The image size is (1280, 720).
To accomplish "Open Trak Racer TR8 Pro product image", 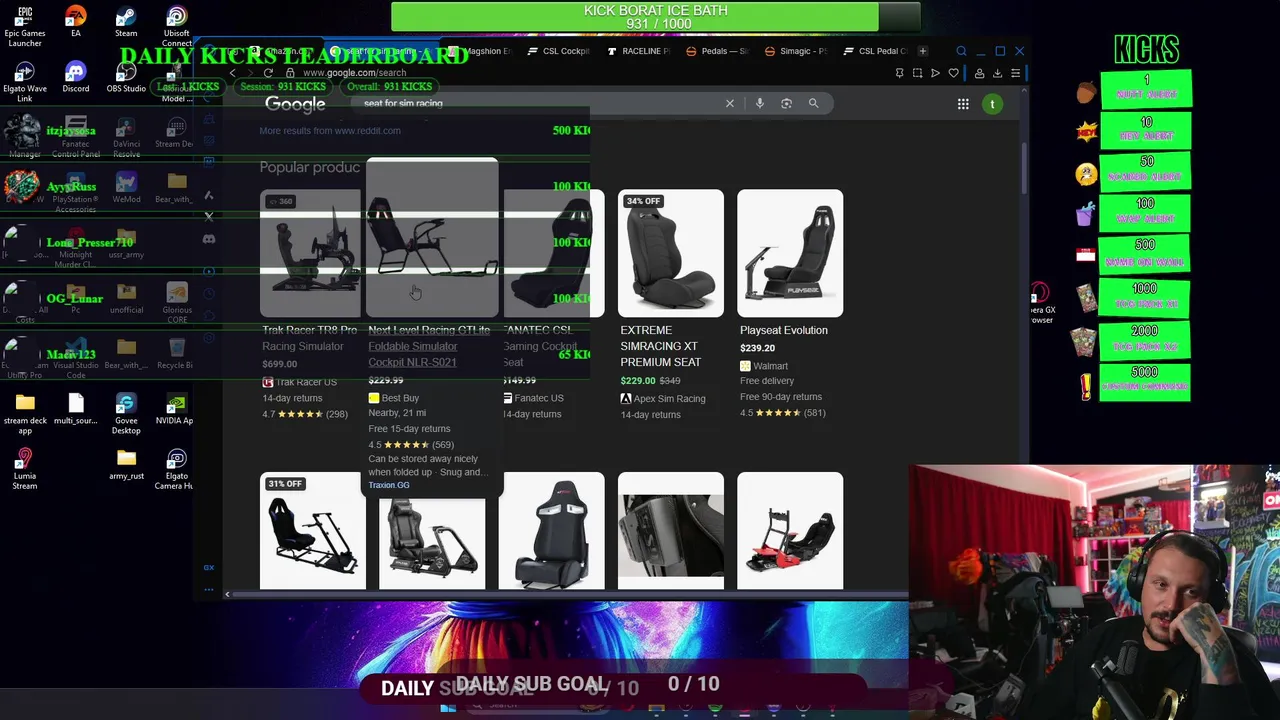I will (x=311, y=252).
